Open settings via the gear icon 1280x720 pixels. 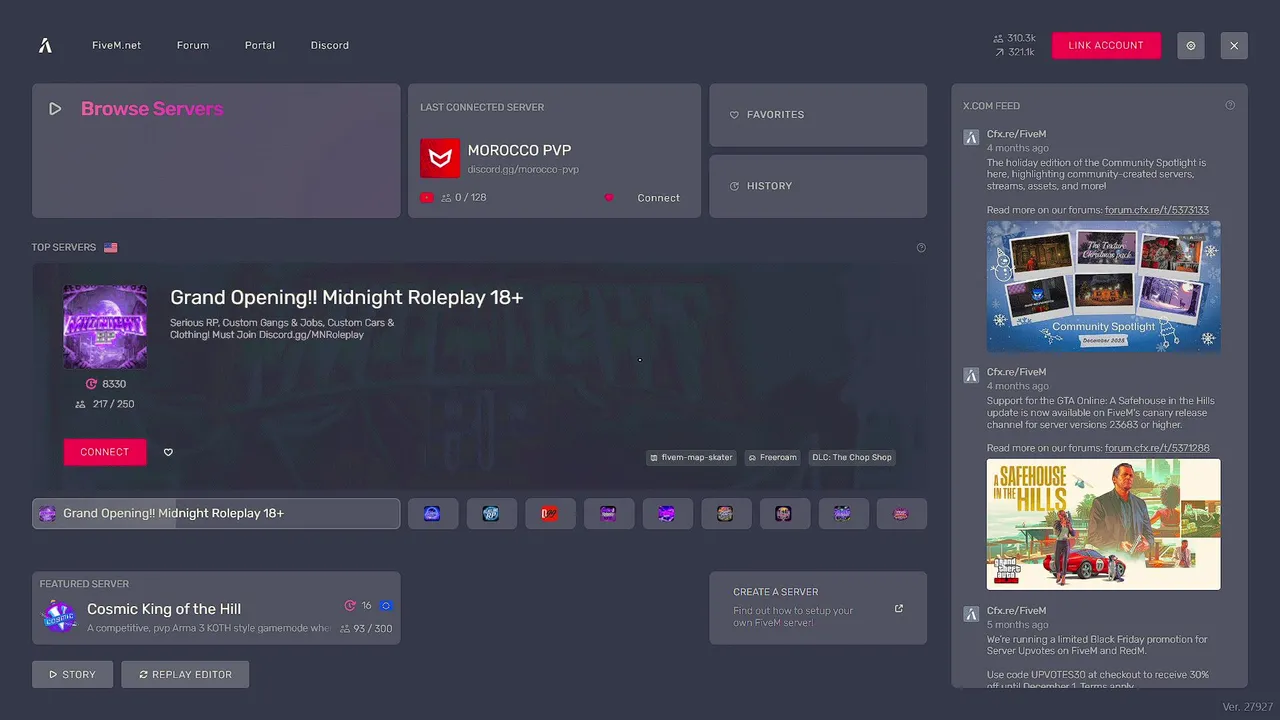pos(1190,45)
